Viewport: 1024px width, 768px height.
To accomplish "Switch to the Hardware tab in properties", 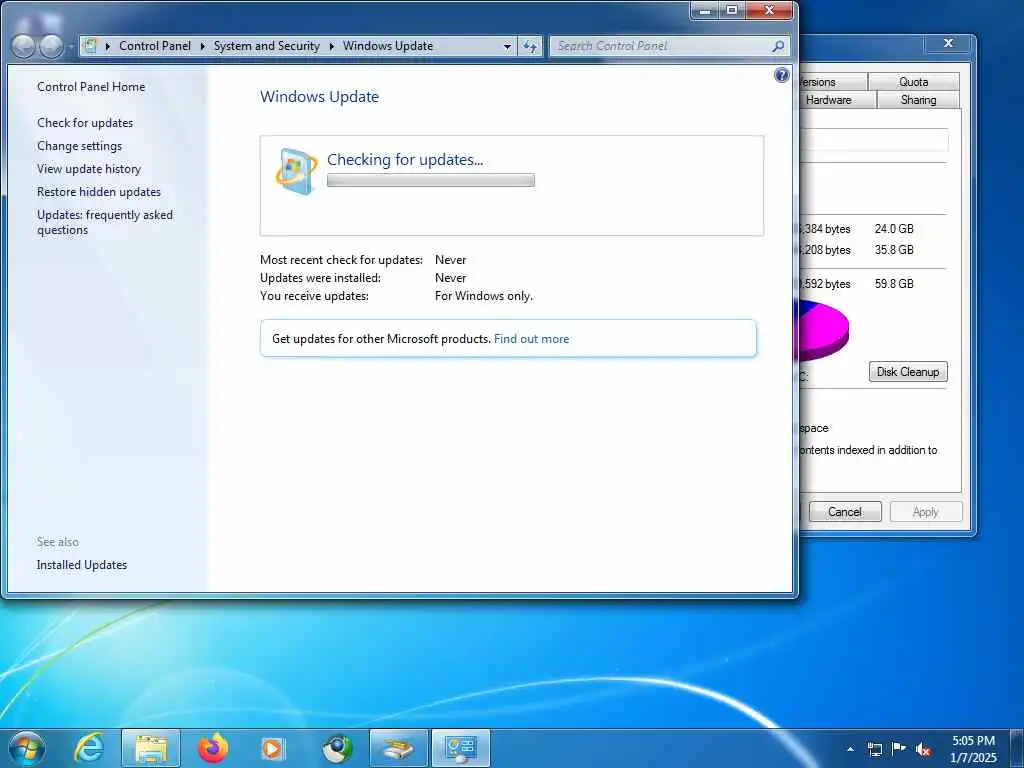I will coord(828,100).
